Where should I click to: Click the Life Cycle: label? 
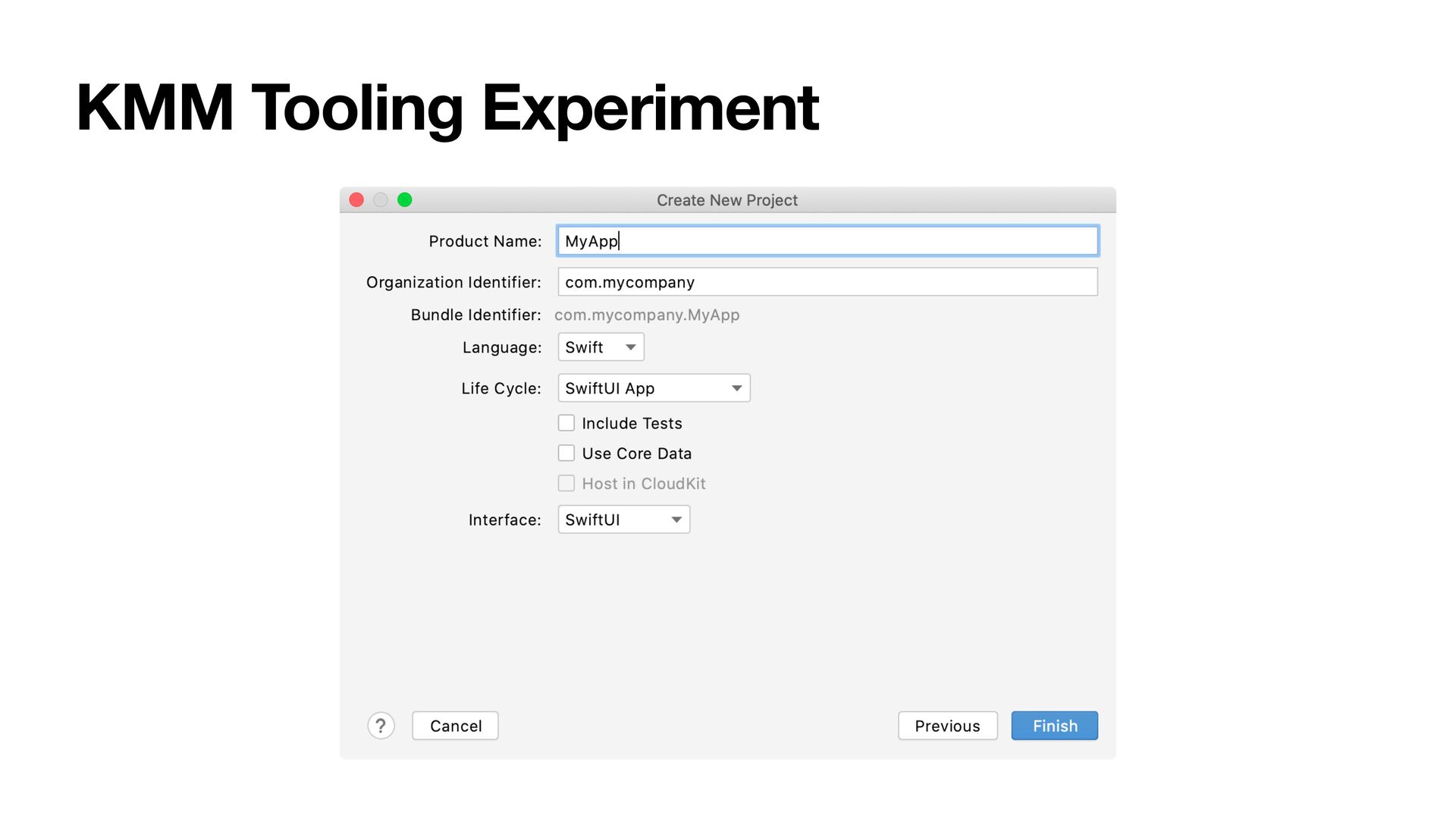[501, 388]
